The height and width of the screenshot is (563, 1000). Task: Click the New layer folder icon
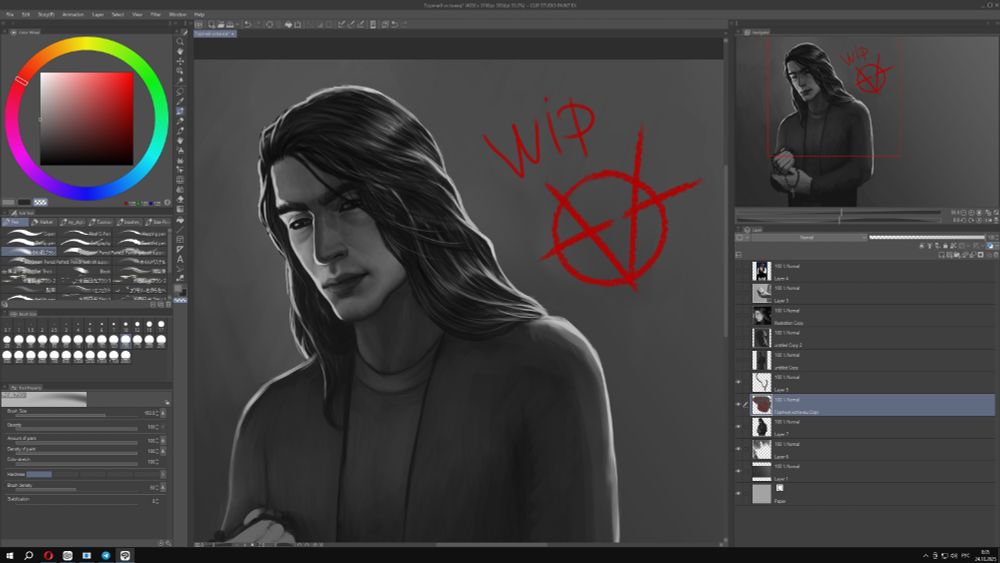click(x=957, y=254)
